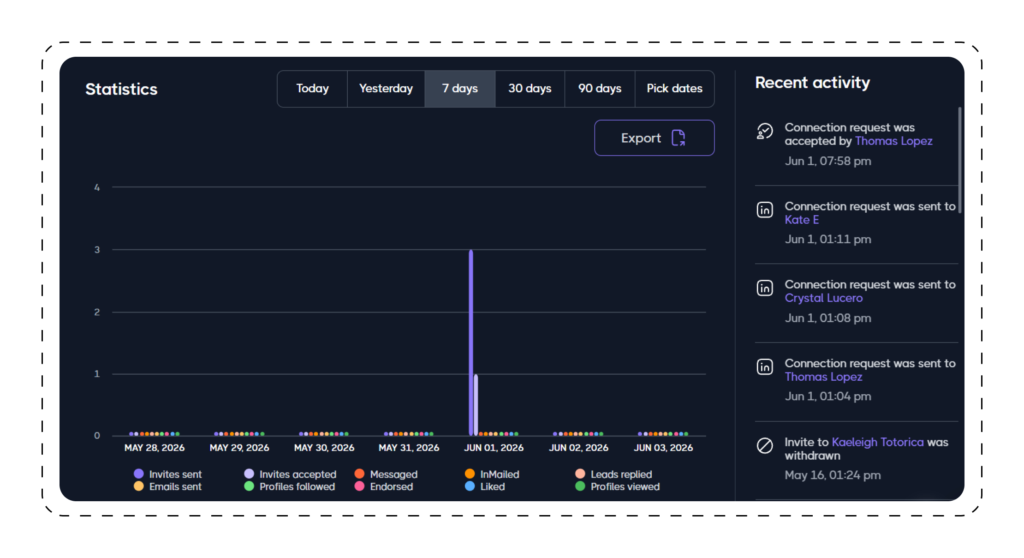Switch to the Yesterday tab
Screen dimensions: 1024x558
(x=386, y=89)
